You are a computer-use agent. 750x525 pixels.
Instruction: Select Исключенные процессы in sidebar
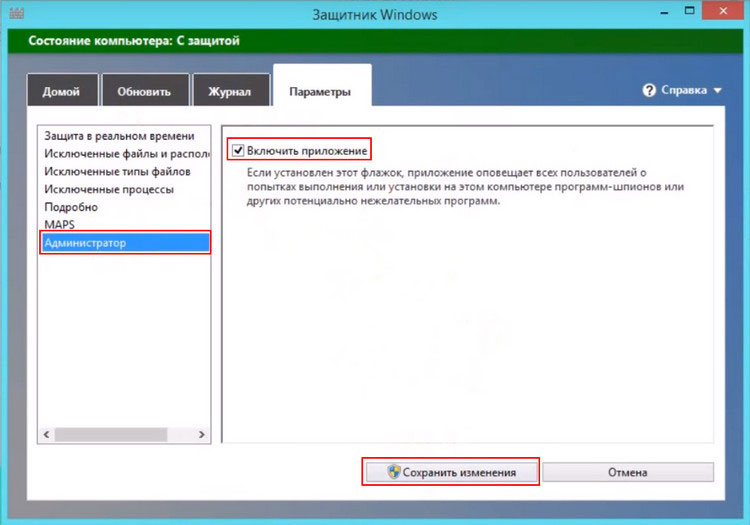click(109, 189)
